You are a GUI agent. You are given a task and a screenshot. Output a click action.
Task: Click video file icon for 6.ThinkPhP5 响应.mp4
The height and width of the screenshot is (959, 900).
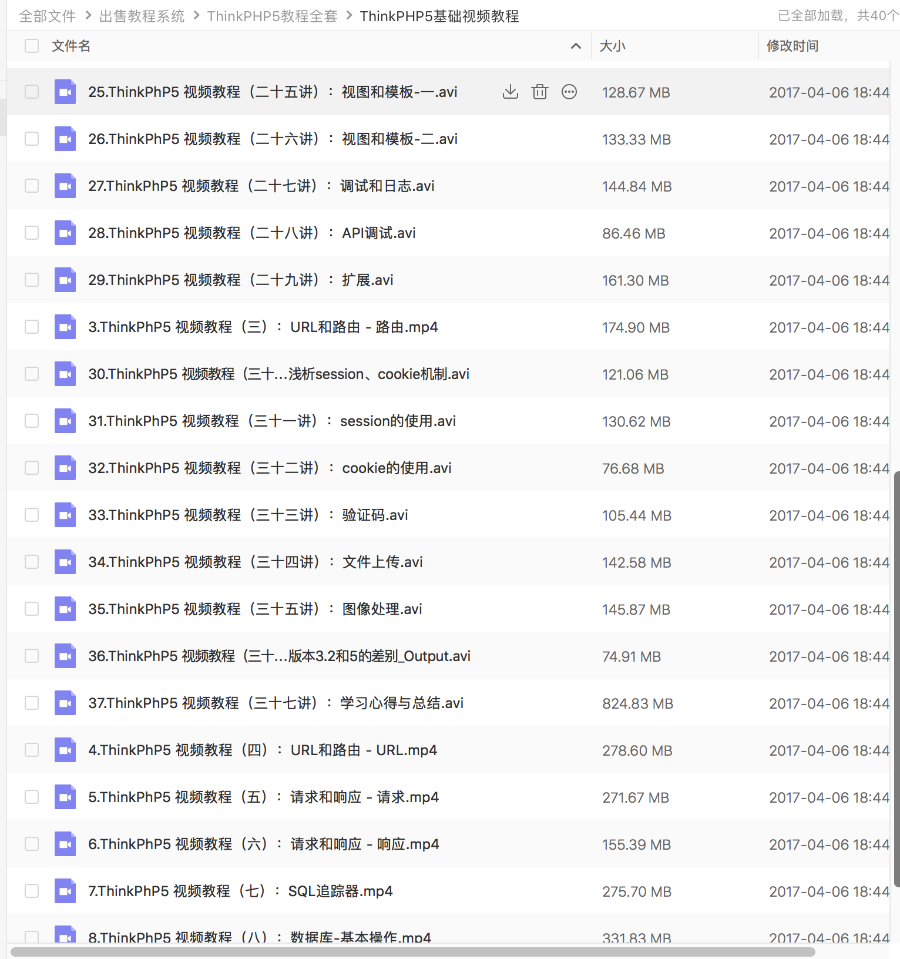65,844
